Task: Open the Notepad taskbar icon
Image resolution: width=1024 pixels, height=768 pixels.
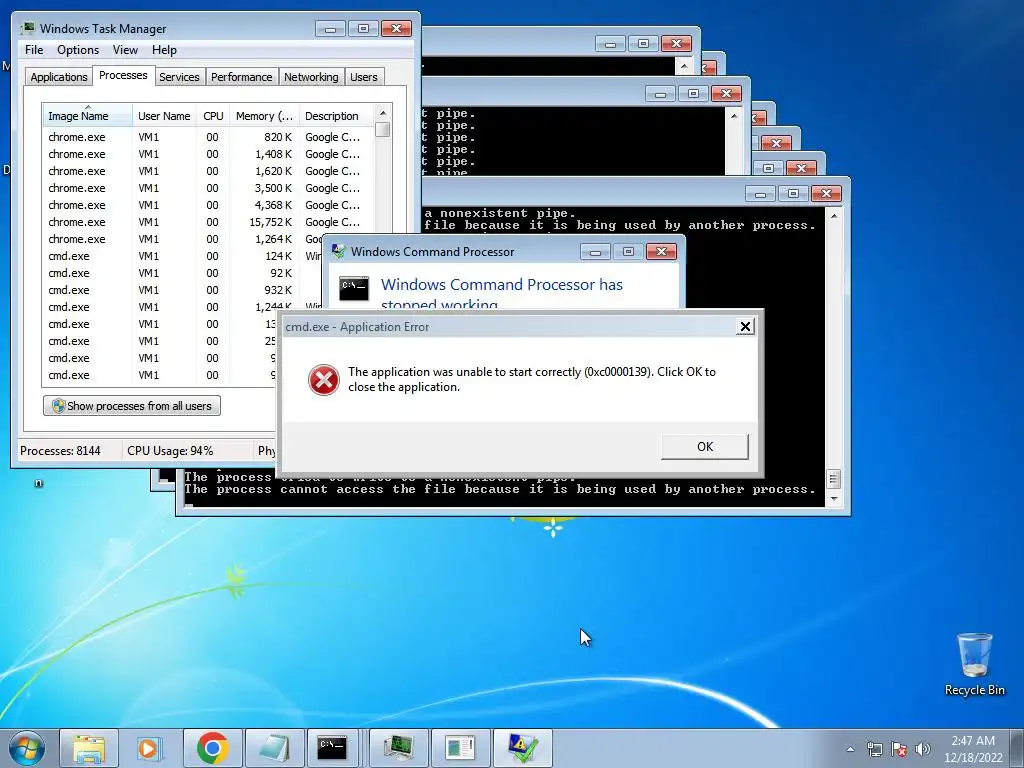Action: pos(273,748)
